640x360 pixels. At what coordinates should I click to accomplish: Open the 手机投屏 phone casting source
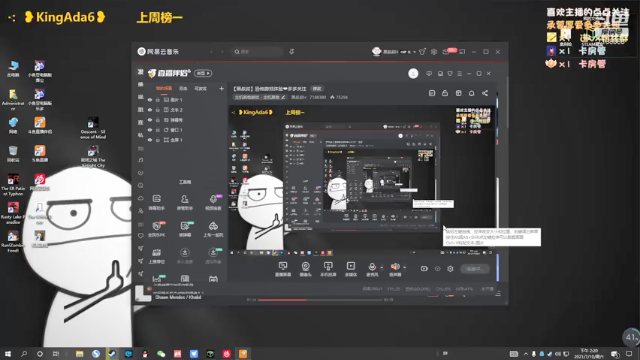pos(328,269)
